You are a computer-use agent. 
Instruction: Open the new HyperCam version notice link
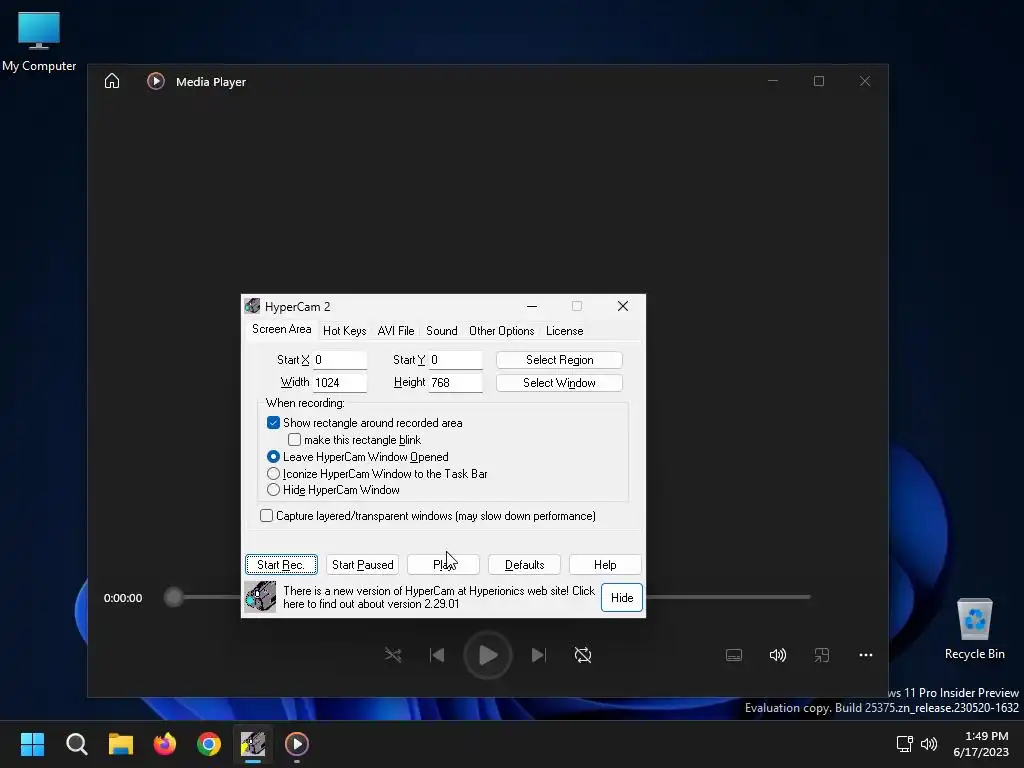click(x=439, y=597)
